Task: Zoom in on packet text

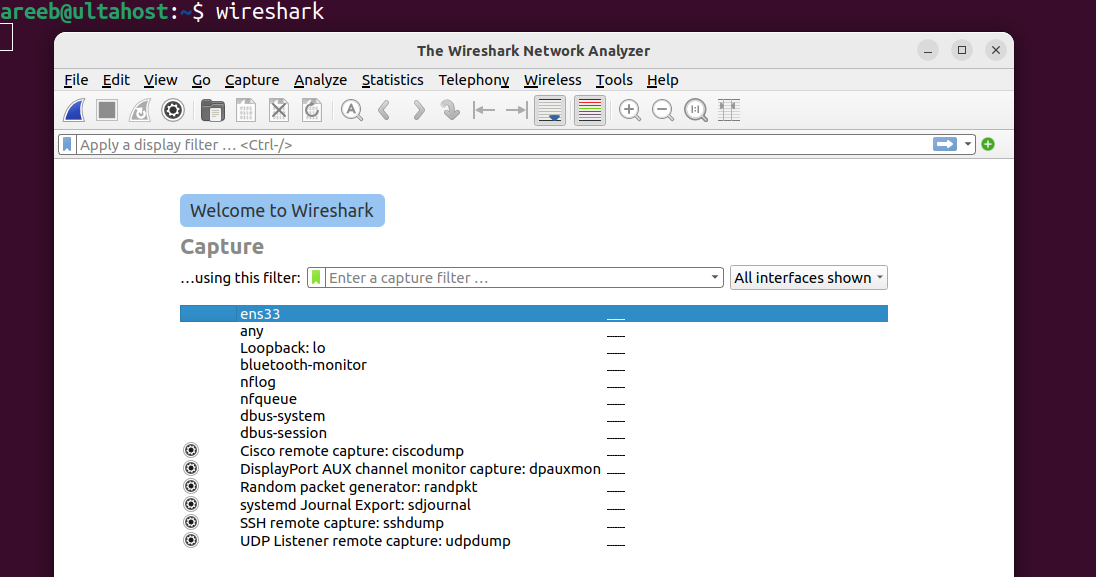Action: 630,111
